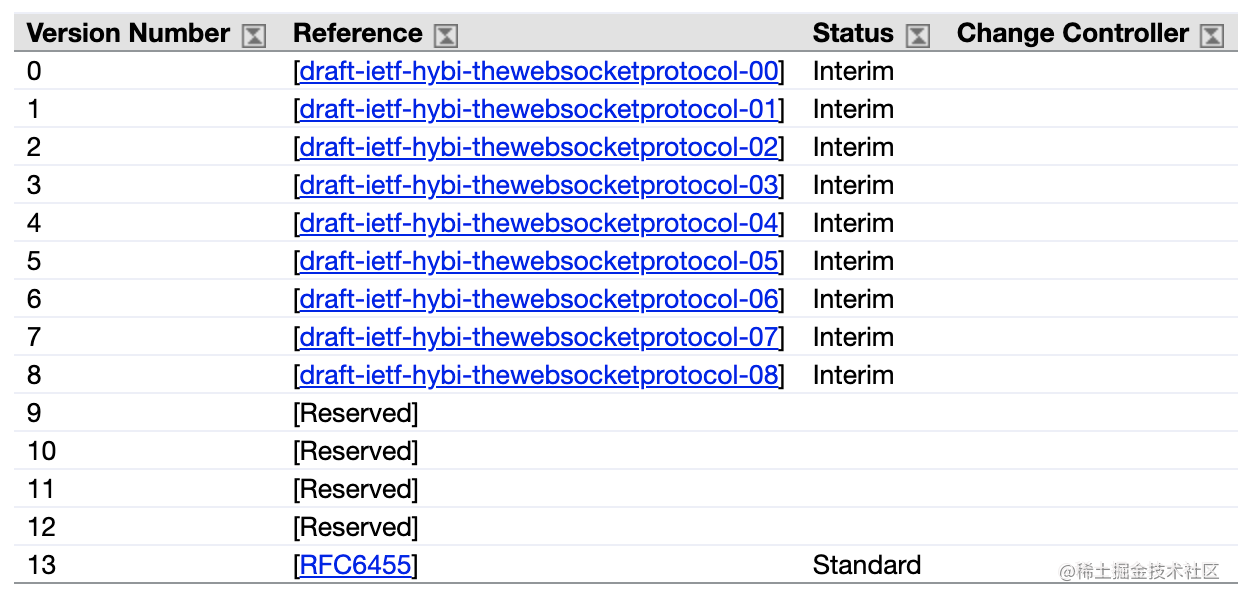
Task: Open the RFC6455 reference link
Action: click(x=355, y=565)
